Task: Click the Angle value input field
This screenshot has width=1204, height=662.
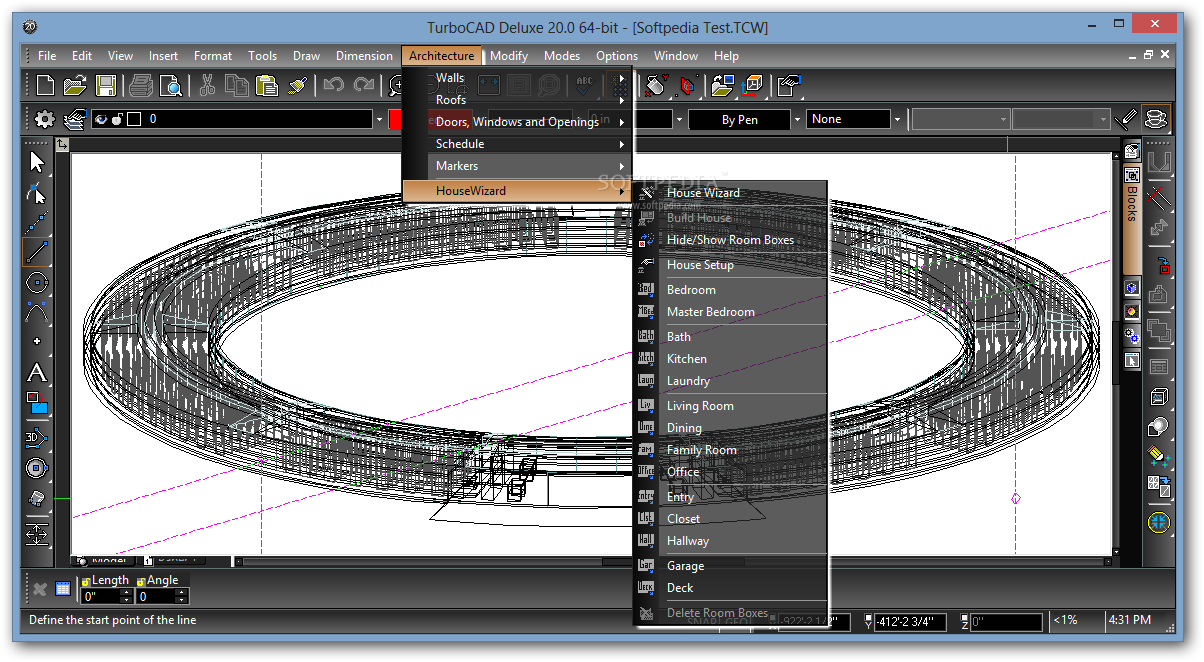Action: click(155, 596)
